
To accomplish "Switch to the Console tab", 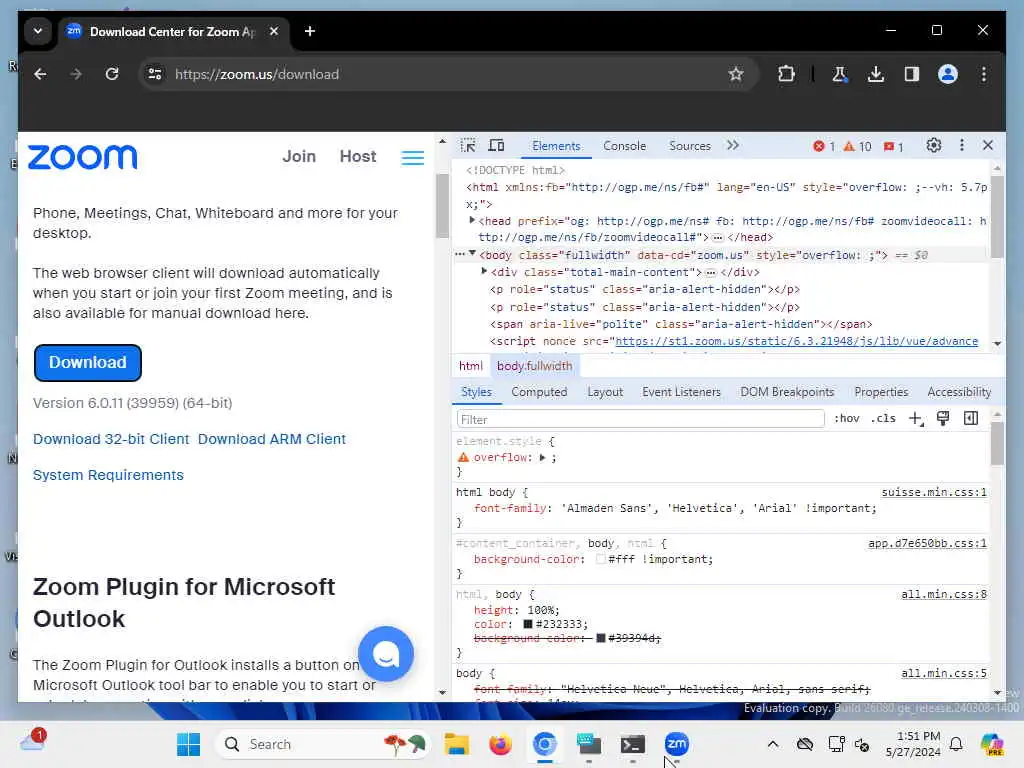I will pos(624,146).
